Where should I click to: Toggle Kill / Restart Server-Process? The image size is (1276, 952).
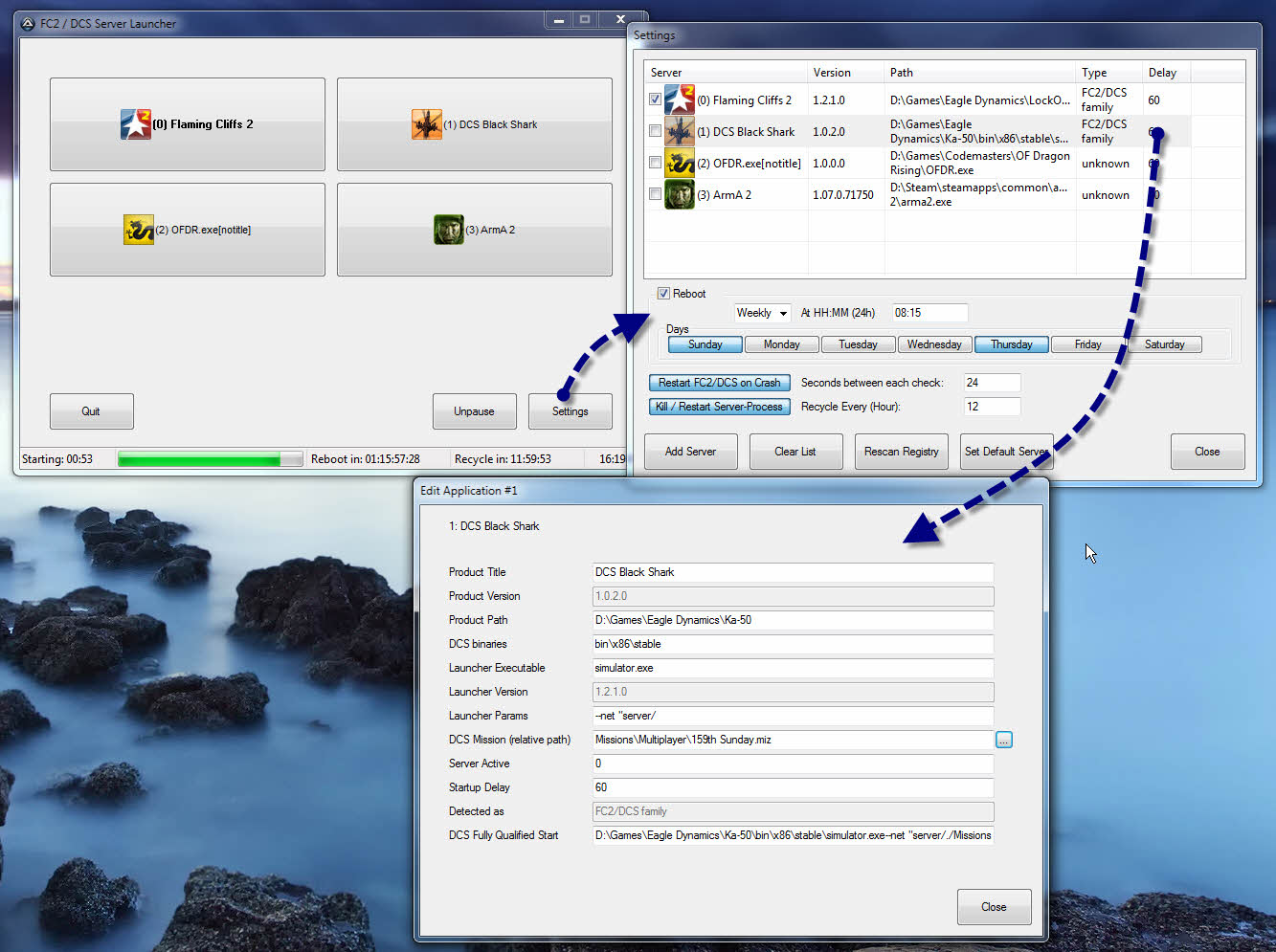point(720,407)
